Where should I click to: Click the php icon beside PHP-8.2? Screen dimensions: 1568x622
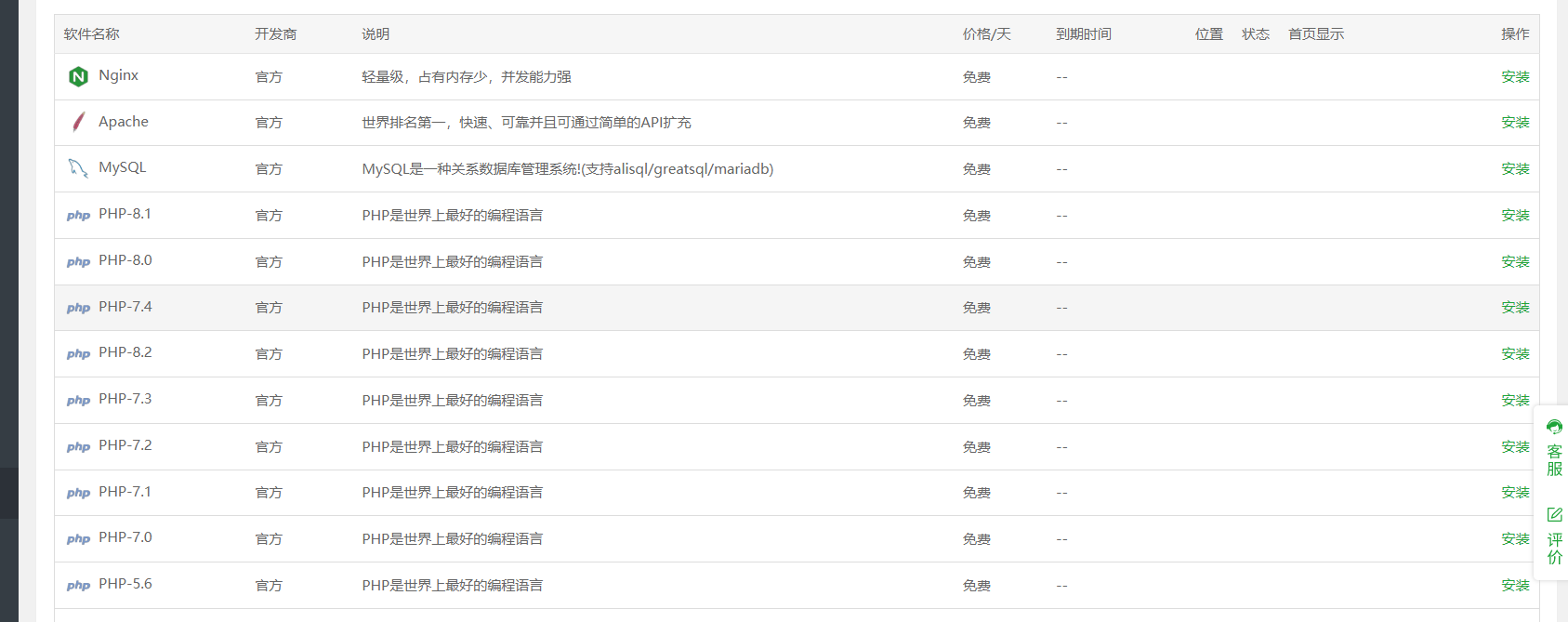[x=78, y=354]
